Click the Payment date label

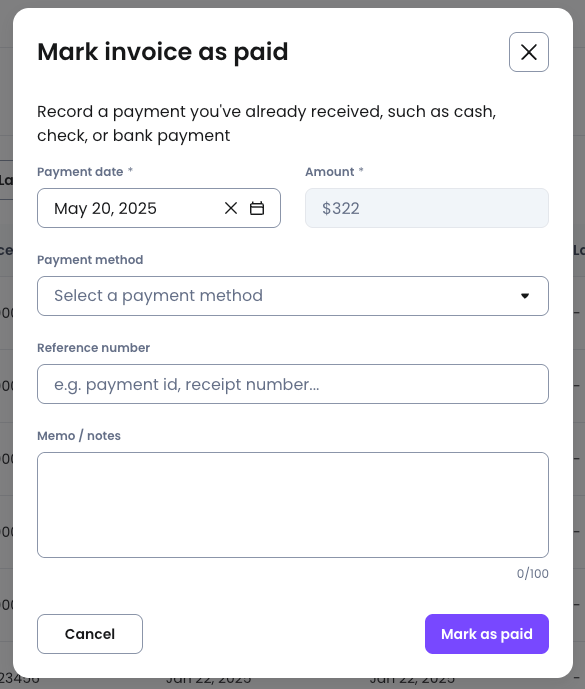click(80, 172)
